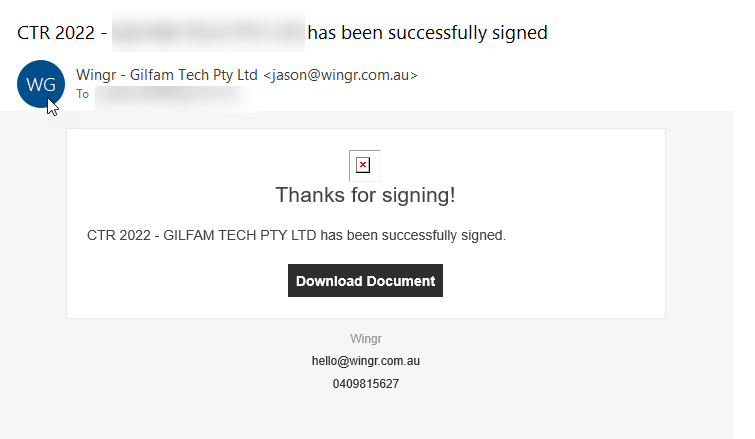755x439 pixels.
Task: Click "CTR 2022" in the subject line
Action: click(54, 33)
